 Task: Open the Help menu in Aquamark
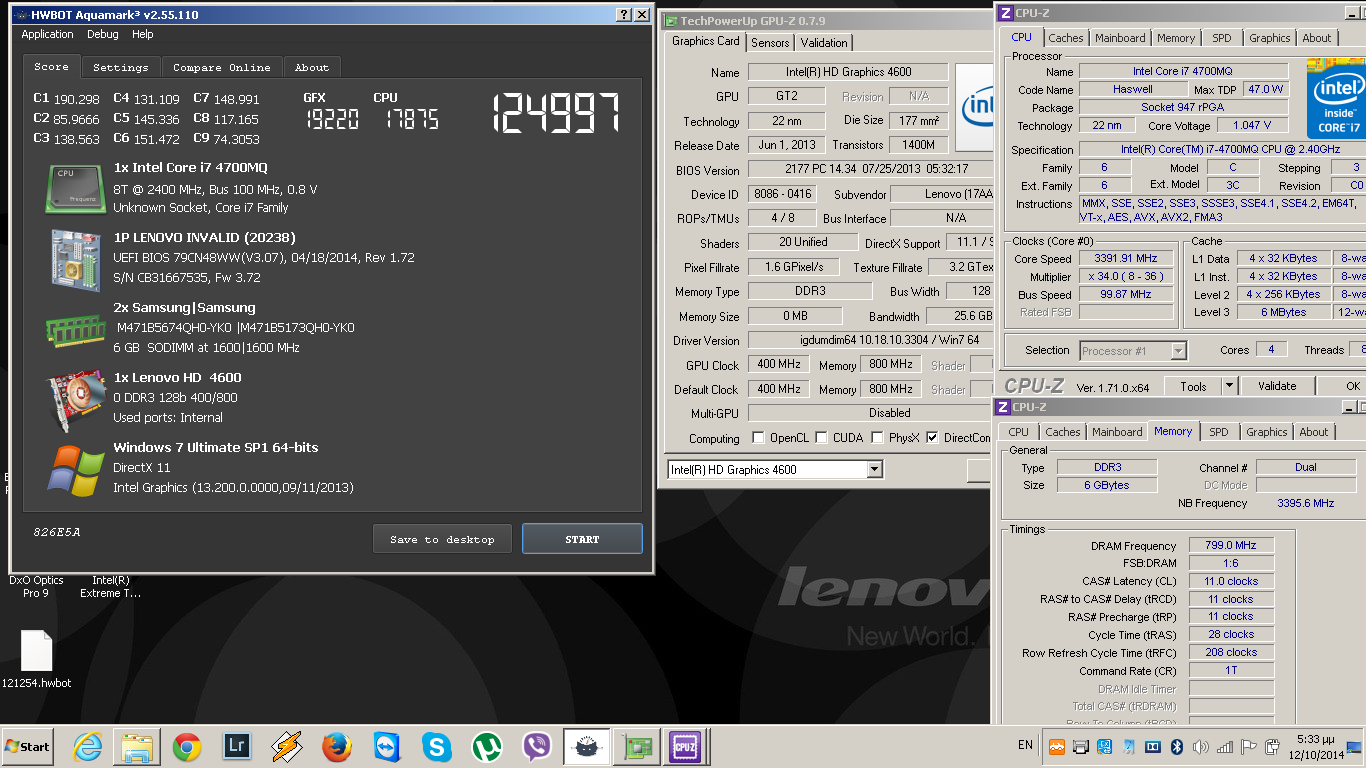142,34
